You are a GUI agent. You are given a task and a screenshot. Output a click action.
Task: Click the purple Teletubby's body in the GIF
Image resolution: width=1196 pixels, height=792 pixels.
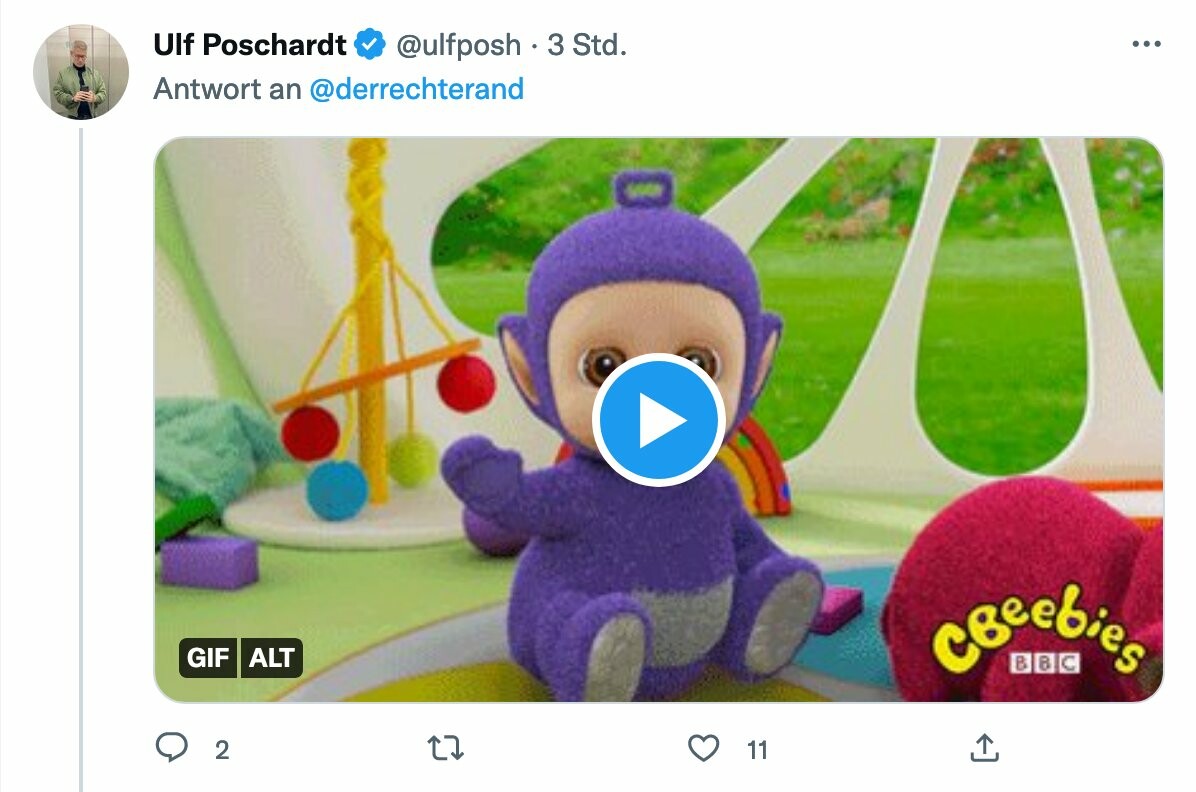point(640,560)
